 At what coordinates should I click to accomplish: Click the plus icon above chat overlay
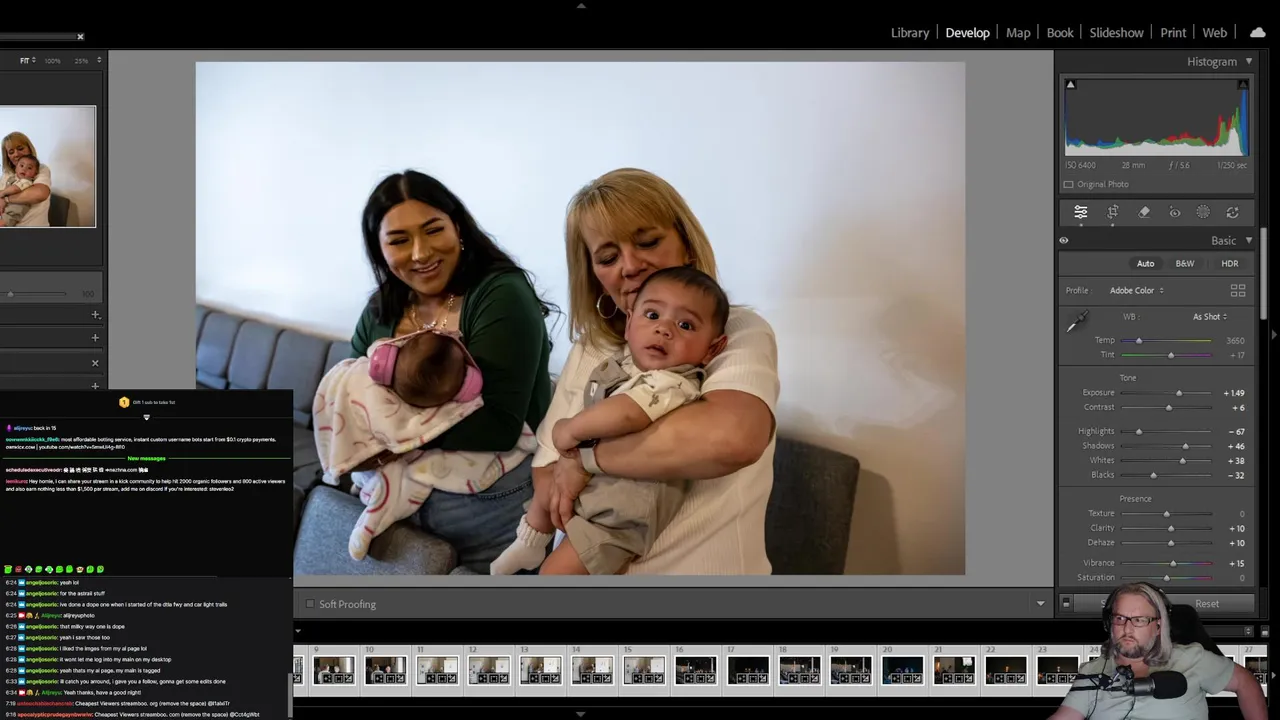[95, 386]
